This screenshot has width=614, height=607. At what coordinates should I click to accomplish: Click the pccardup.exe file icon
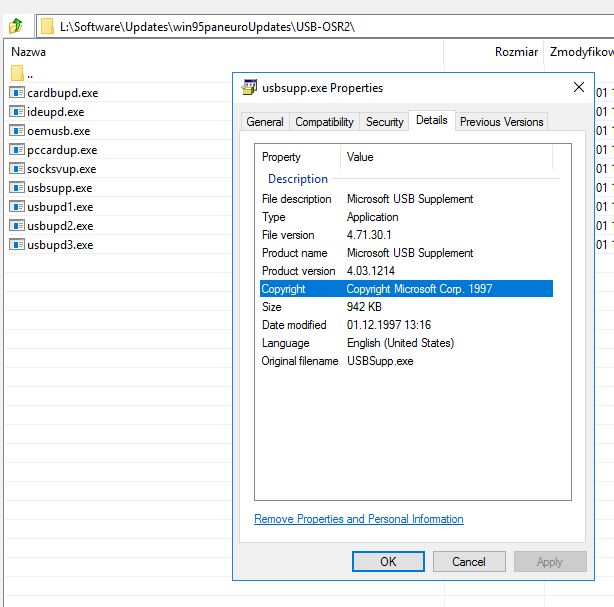coord(17,150)
